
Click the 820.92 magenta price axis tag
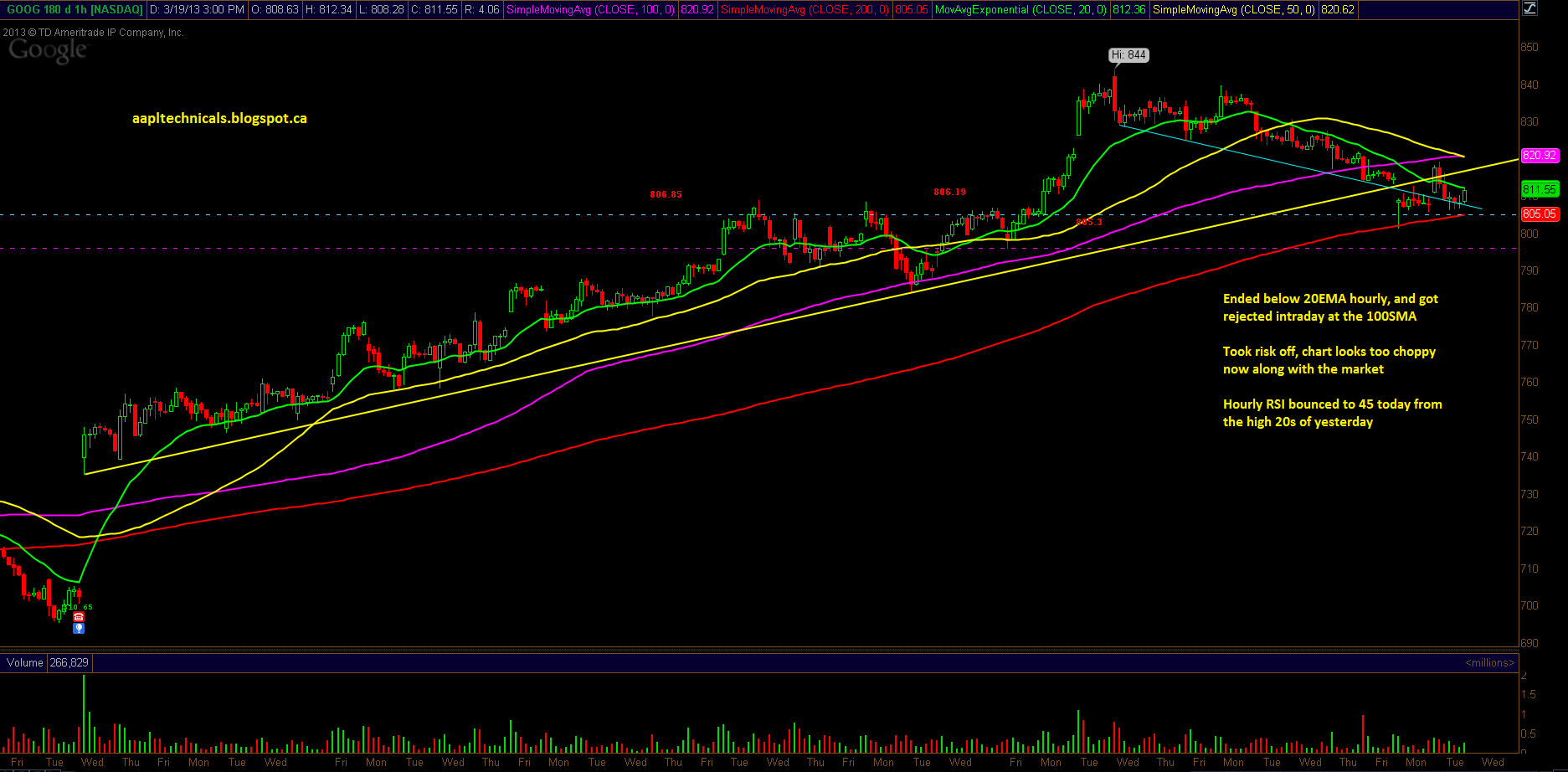click(1540, 155)
